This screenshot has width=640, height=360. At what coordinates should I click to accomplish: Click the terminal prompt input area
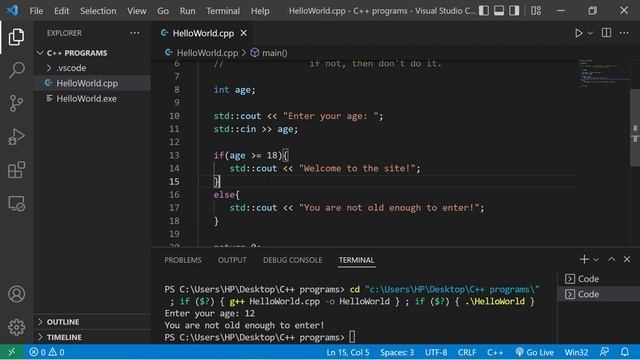pyautogui.click(x=352, y=337)
